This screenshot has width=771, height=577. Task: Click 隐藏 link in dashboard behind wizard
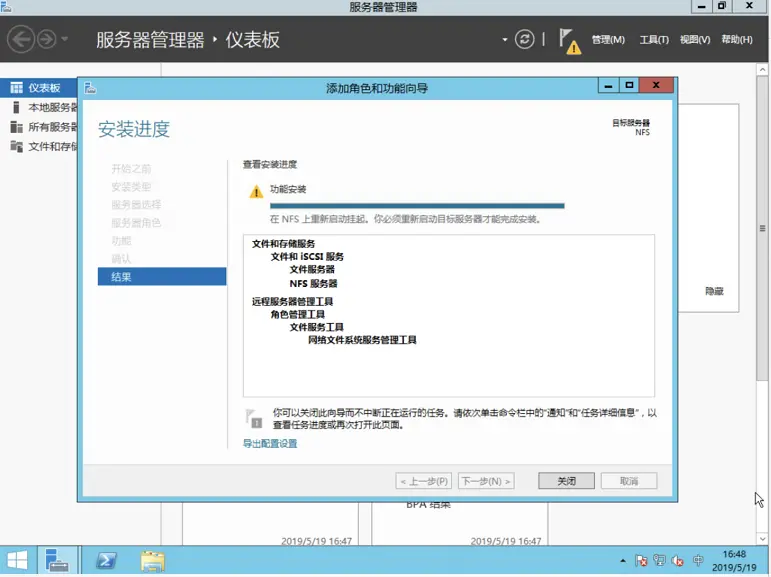(714, 291)
